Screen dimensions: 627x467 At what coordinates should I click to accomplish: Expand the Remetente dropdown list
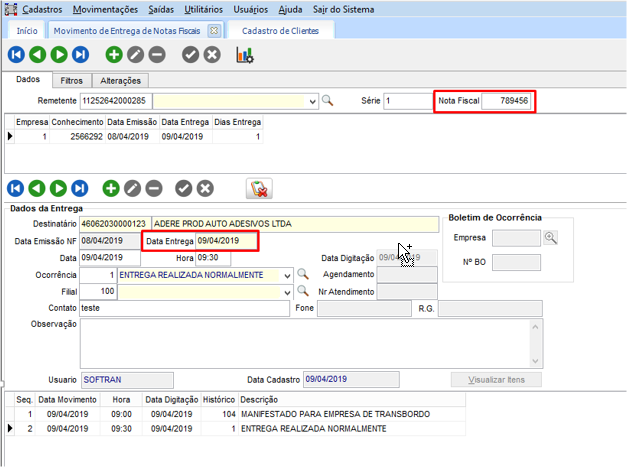310,101
